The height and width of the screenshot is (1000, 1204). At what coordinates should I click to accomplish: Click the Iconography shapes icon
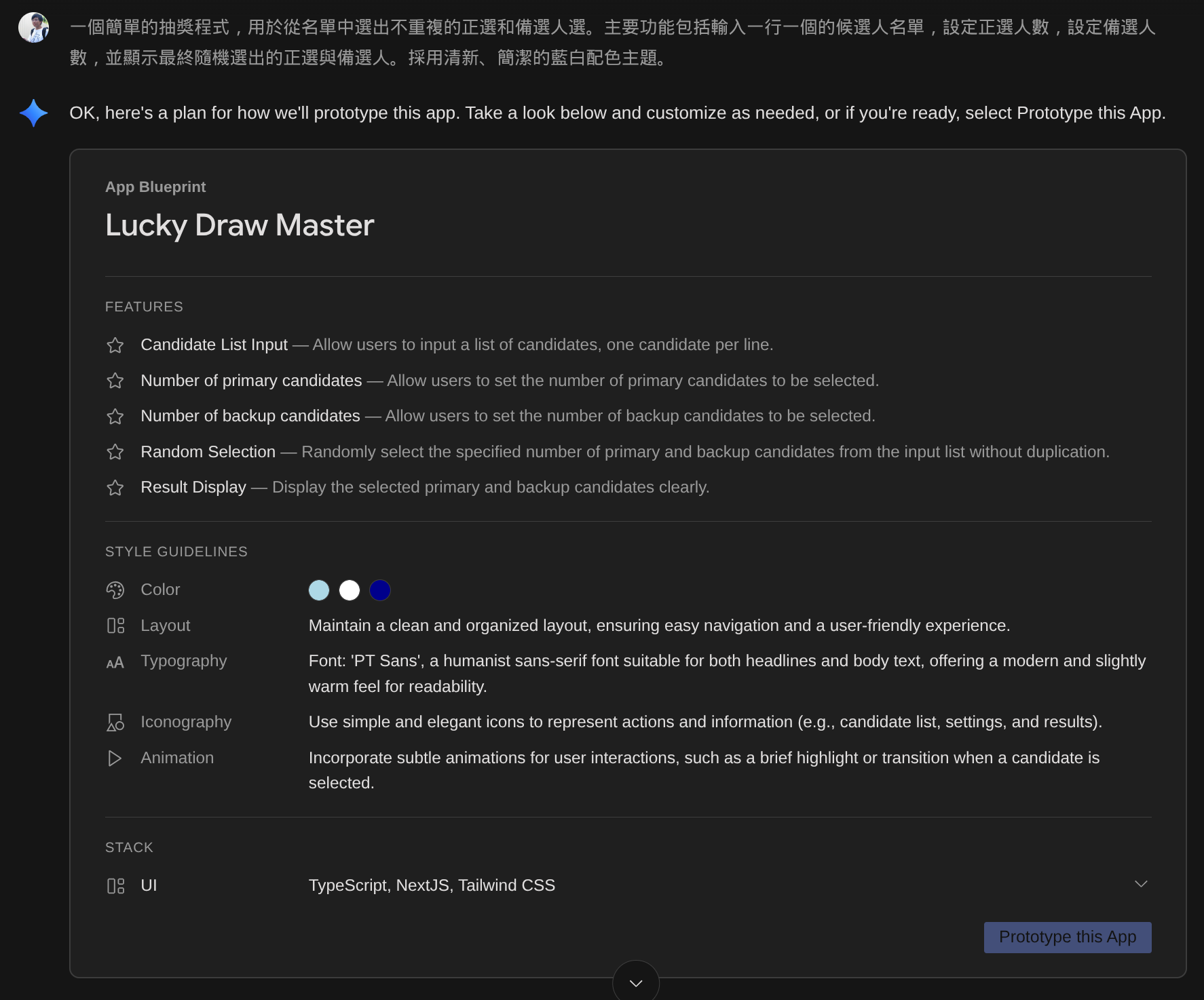[115, 723]
